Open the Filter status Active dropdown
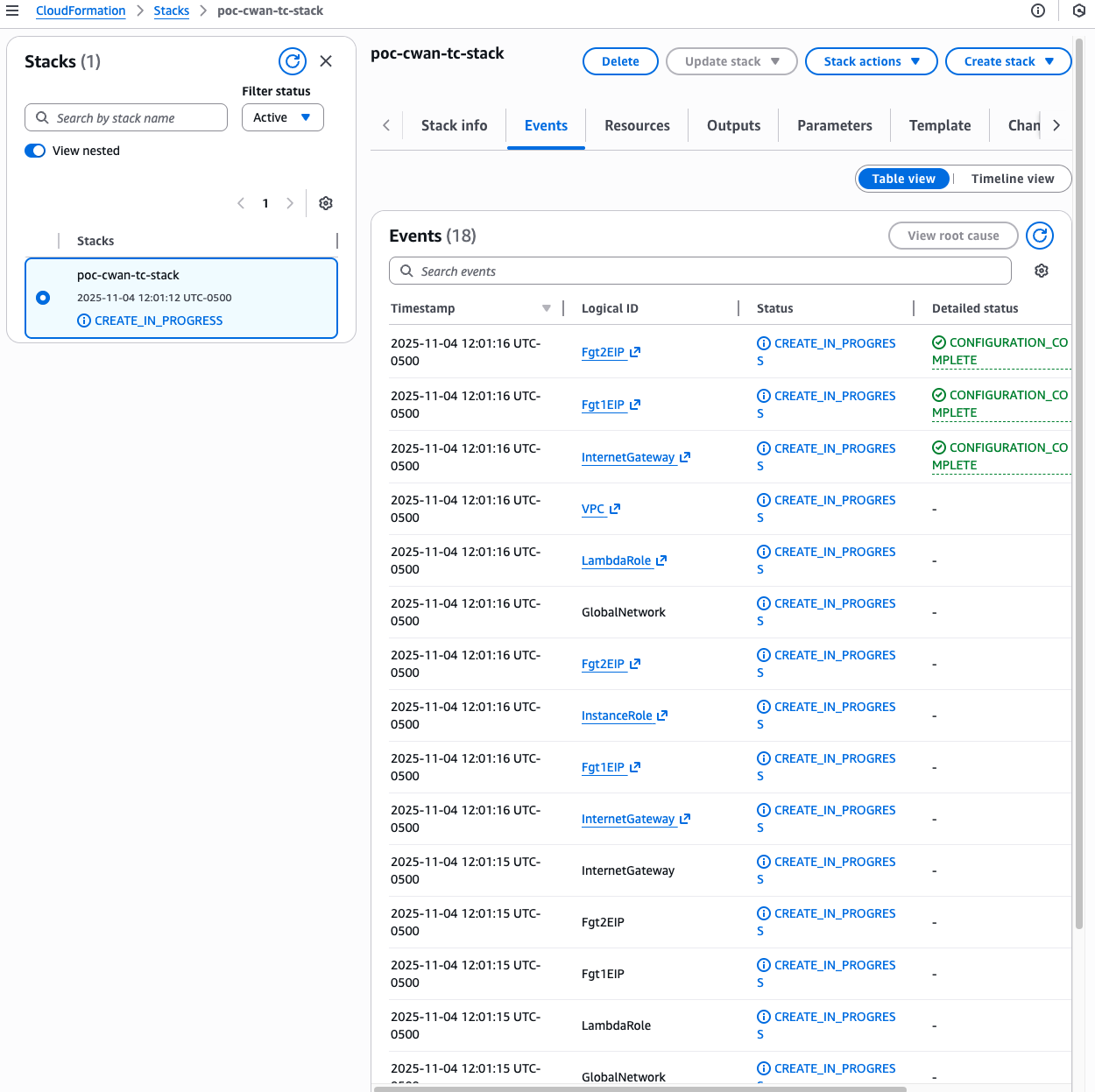1095x1092 pixels. tap(282, 117)
